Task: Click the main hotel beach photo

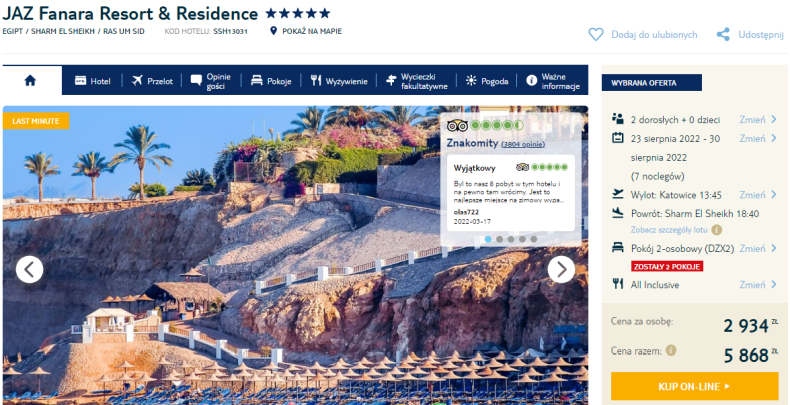Action: (222, 282)
